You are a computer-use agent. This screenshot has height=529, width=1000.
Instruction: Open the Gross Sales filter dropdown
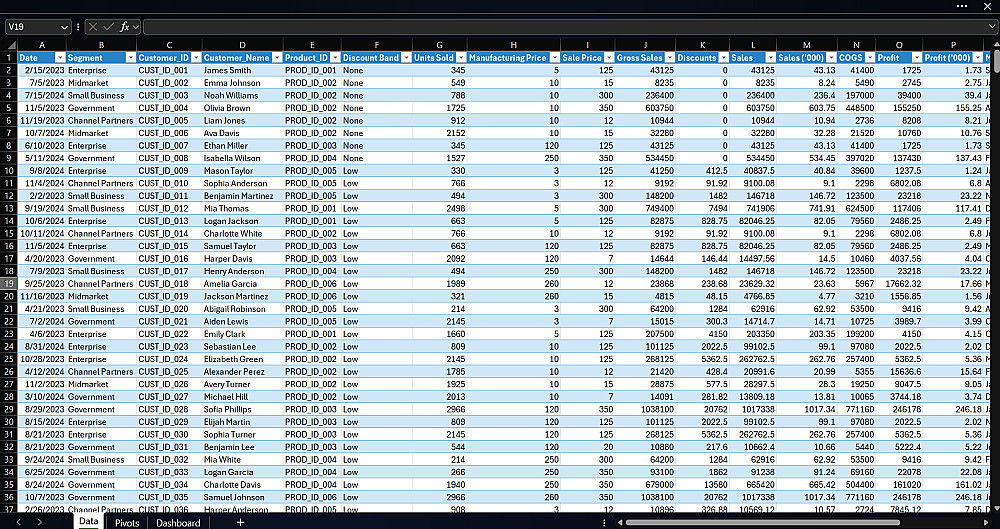tap(670, 57)
